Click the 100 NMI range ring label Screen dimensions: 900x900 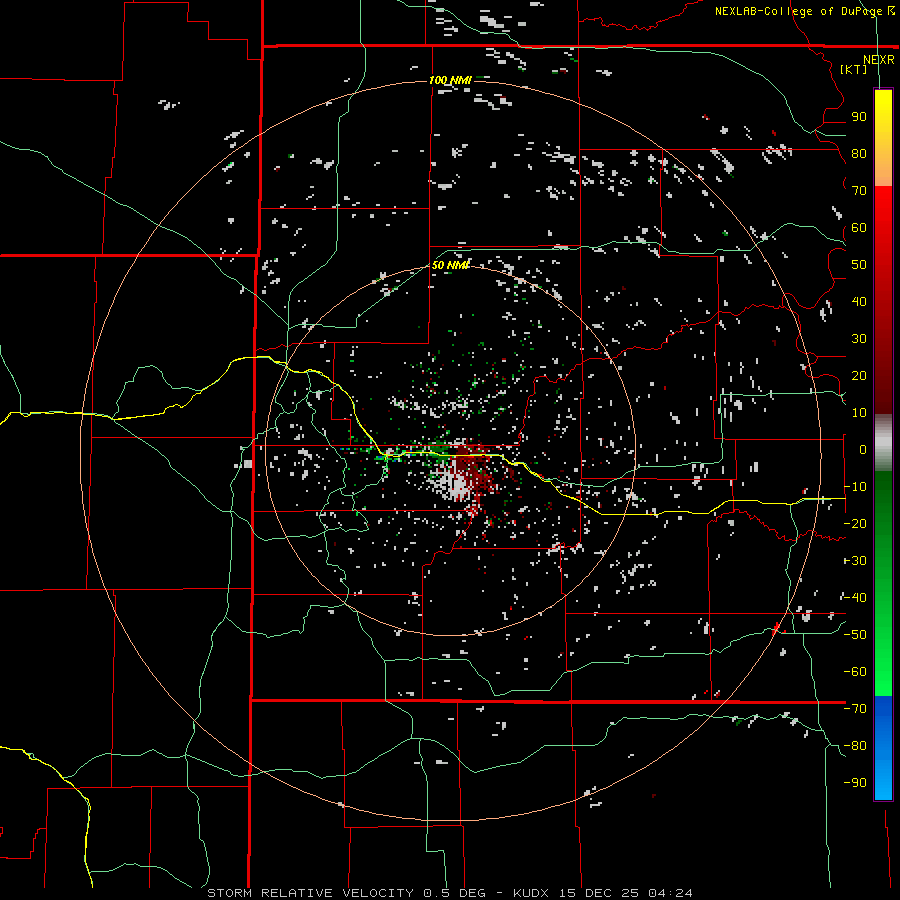pos(450,80)
